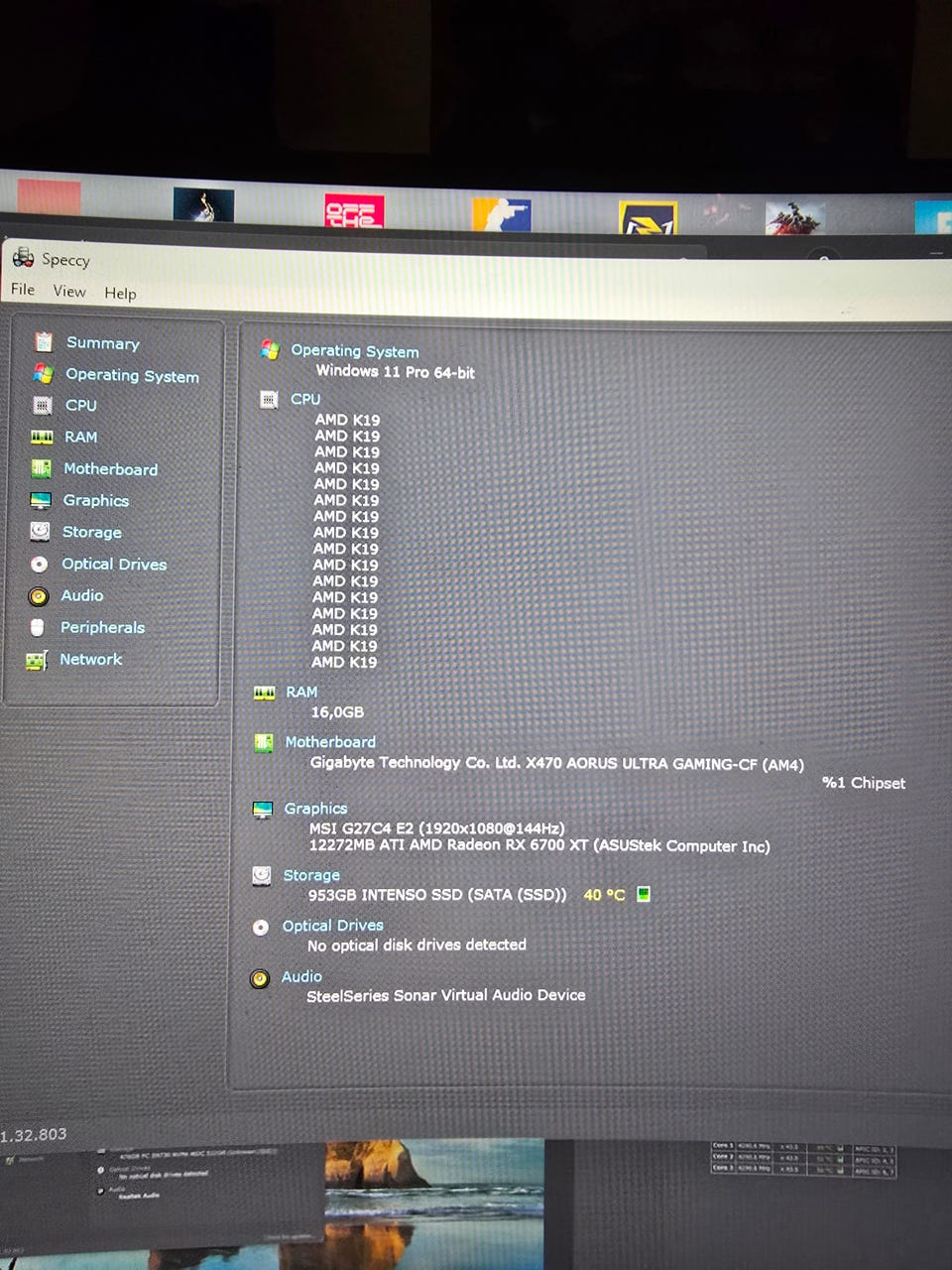The width and height of the screenshot is (952, 1270).
Task: Open the Graphics heading link in summary
Action: tap(315, 809)
